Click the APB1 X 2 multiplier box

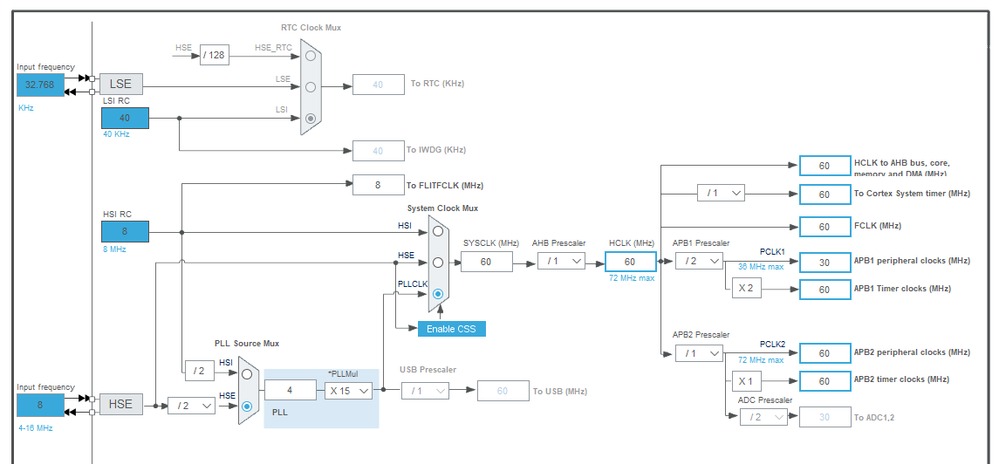tap(746, 288)
